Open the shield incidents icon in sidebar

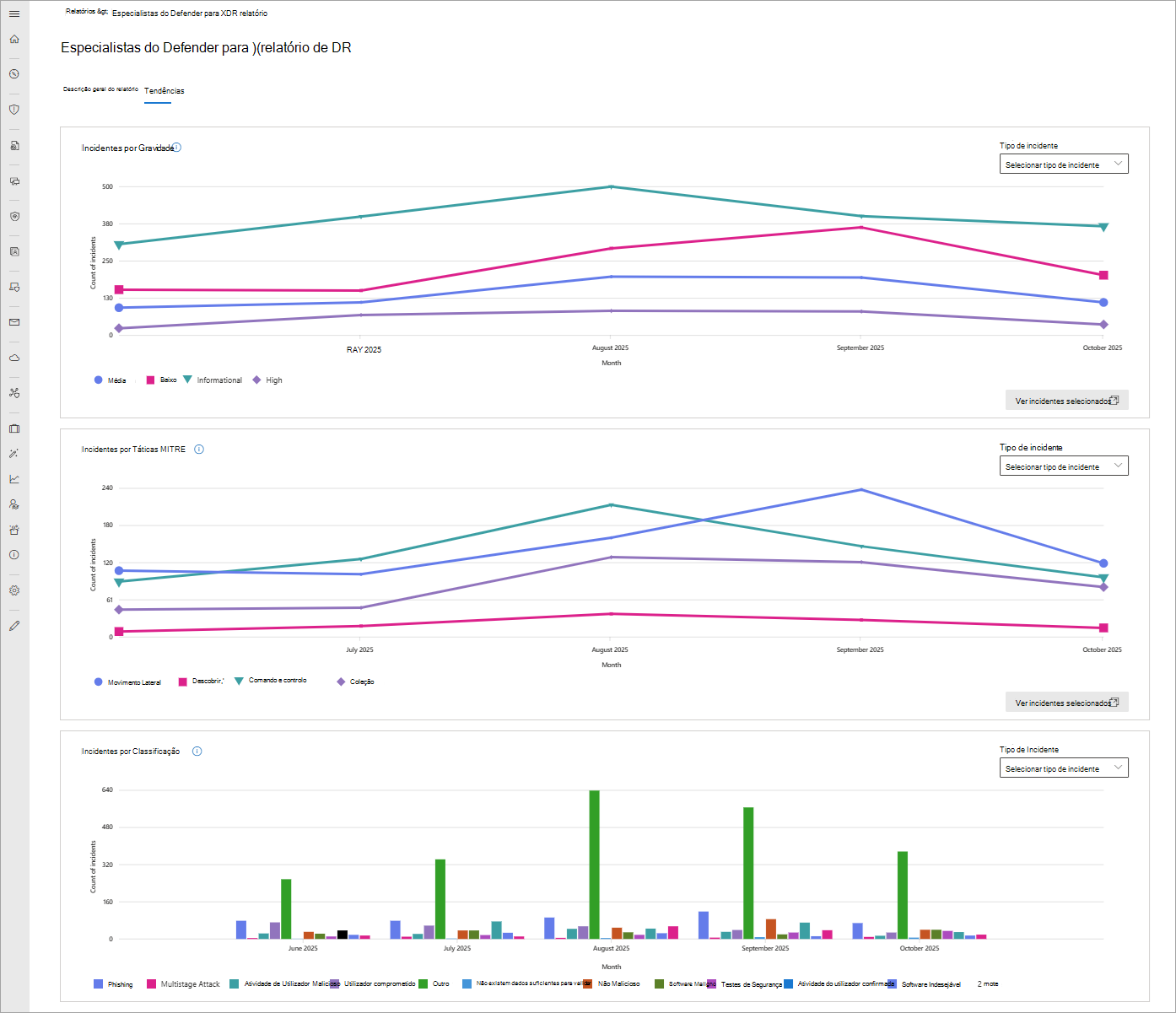click(x=14, y=110)
